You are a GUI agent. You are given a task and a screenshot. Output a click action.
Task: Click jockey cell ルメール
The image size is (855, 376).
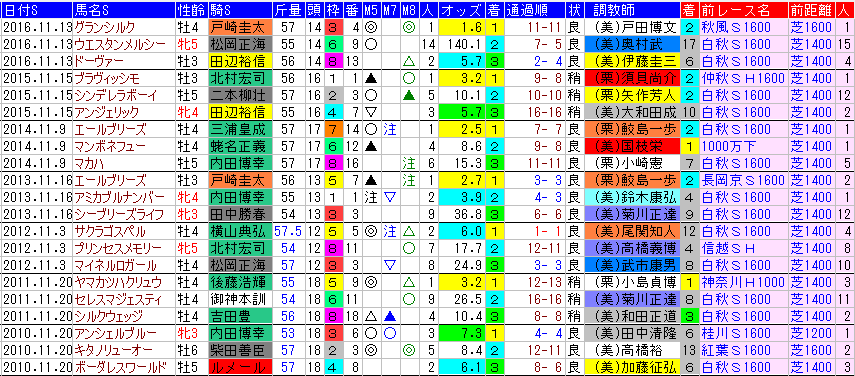tap(239, 366)
